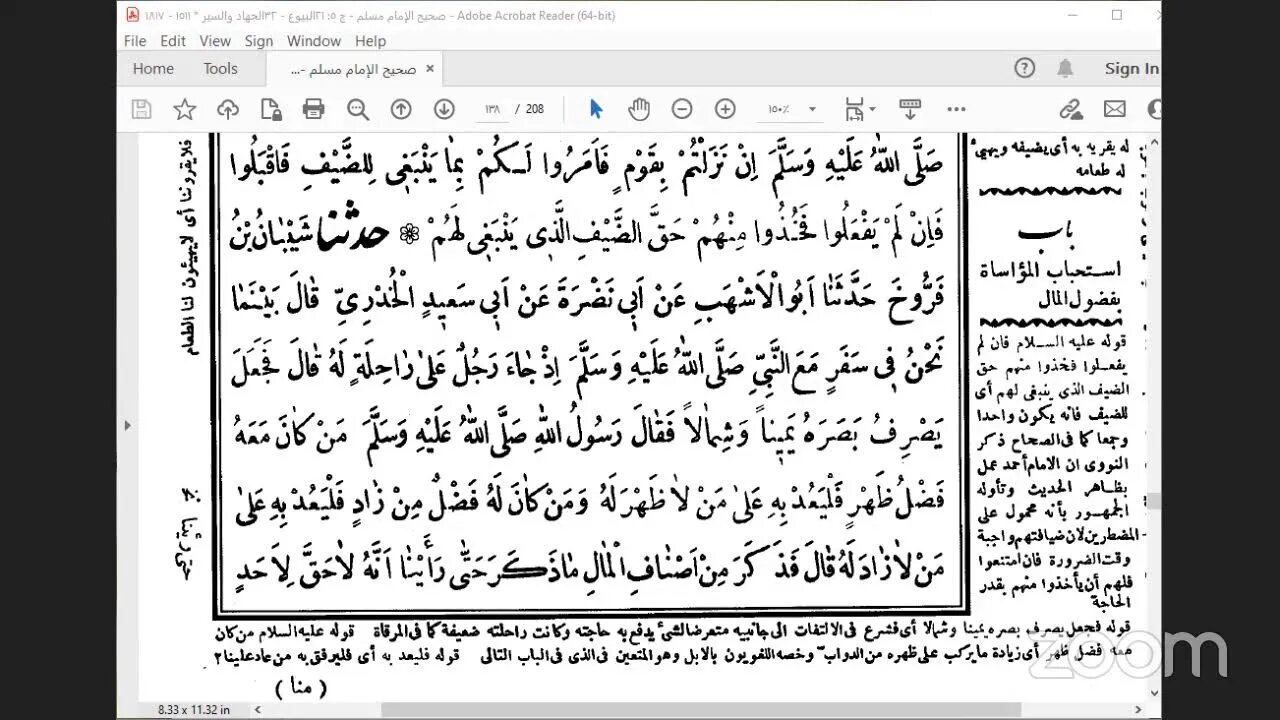Click the Acrobat icon in the title bar

click(133, 15)
